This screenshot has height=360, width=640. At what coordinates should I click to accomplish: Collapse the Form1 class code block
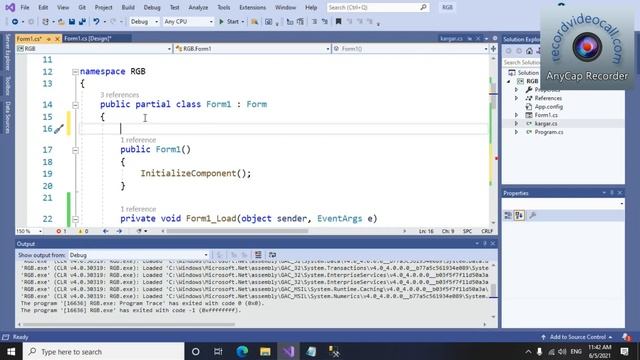[x=75, y=105]
